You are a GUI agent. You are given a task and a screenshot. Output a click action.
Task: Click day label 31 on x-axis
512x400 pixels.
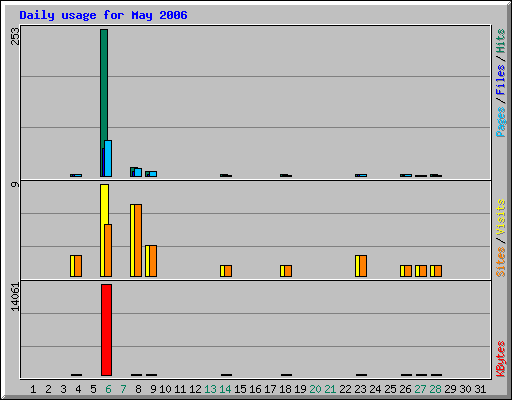click(x=480, y=389)
